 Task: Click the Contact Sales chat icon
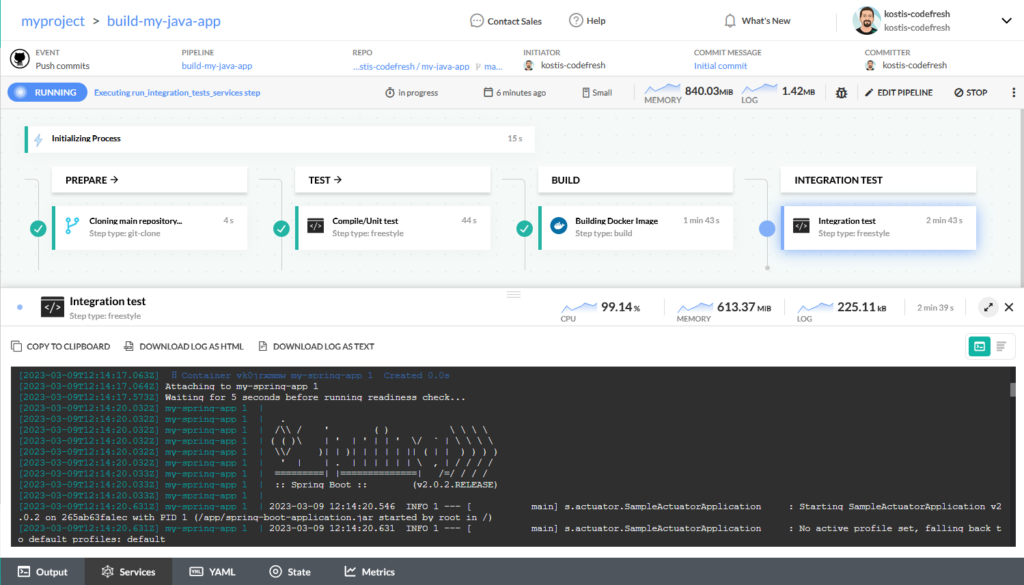click(x=477, y=21)
